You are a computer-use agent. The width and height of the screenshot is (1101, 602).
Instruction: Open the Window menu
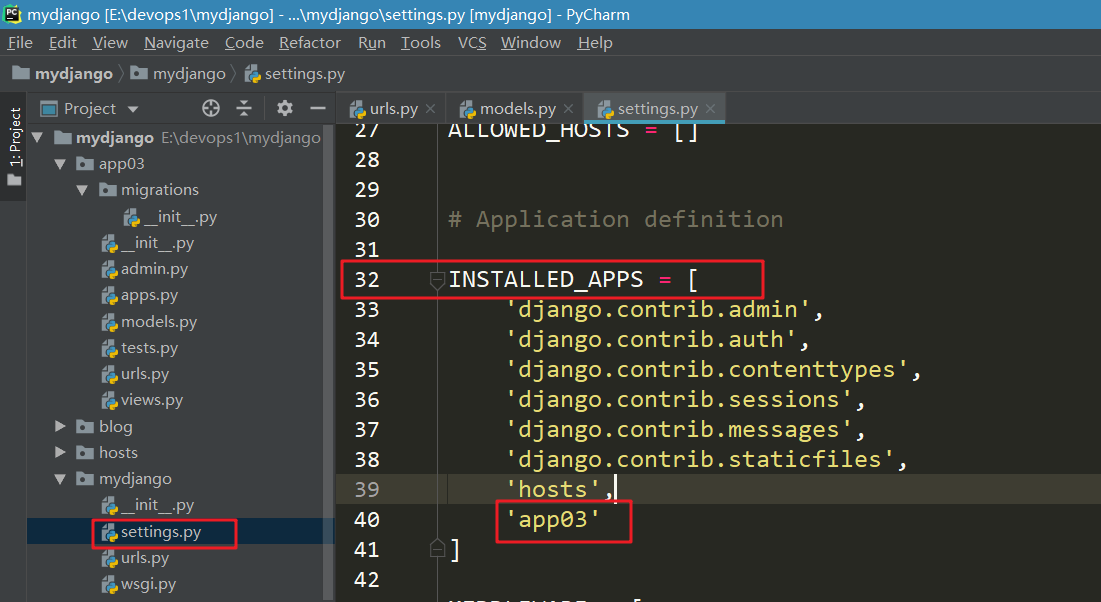pyautogui.click(x=531, y=43)
